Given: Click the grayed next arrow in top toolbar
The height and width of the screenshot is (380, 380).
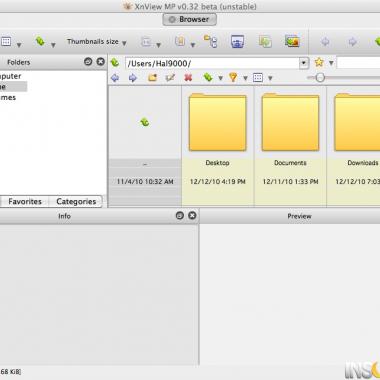Looking at the screenshot, I should click(x=352, y=42).
